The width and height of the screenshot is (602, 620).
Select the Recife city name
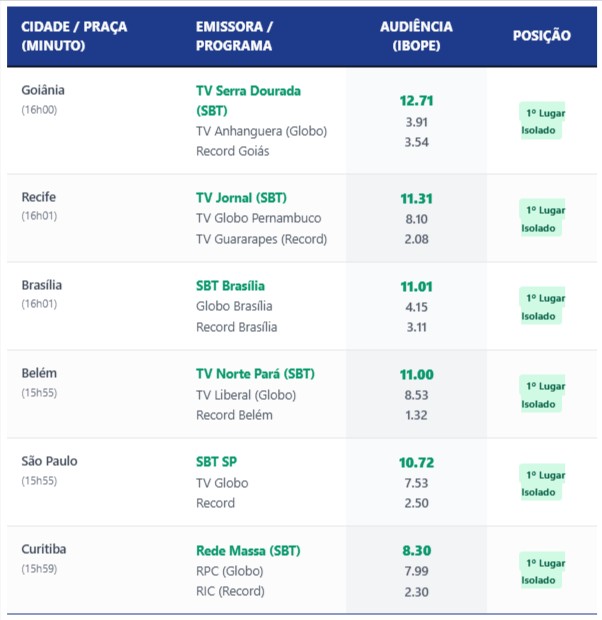point(38,197)
